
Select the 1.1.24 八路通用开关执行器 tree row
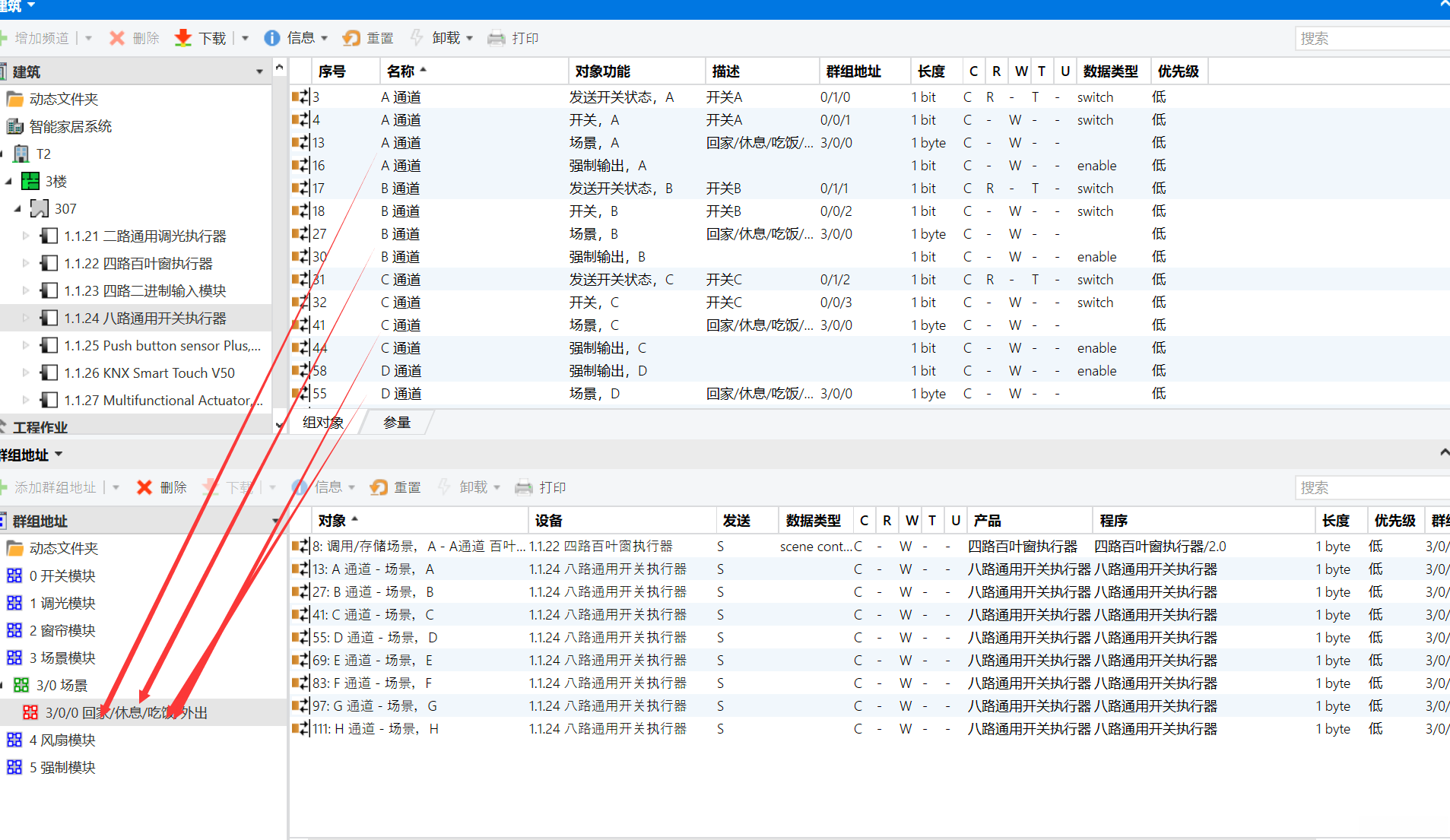click(x=135, y=319)
